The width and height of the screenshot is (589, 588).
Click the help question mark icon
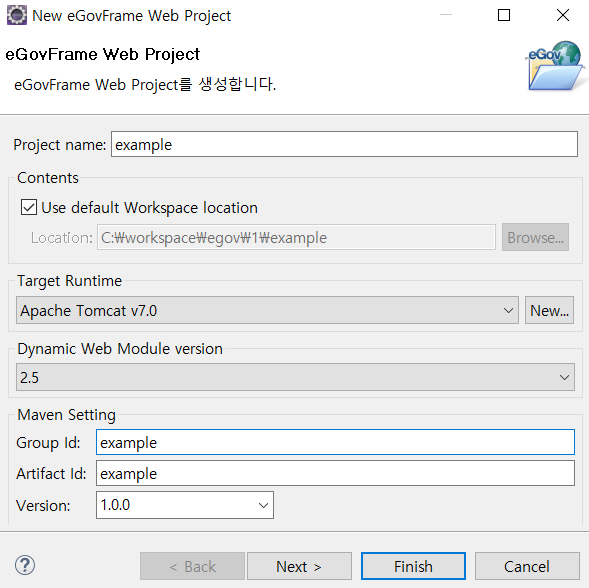pyautogui.click(x=25, y=565)
